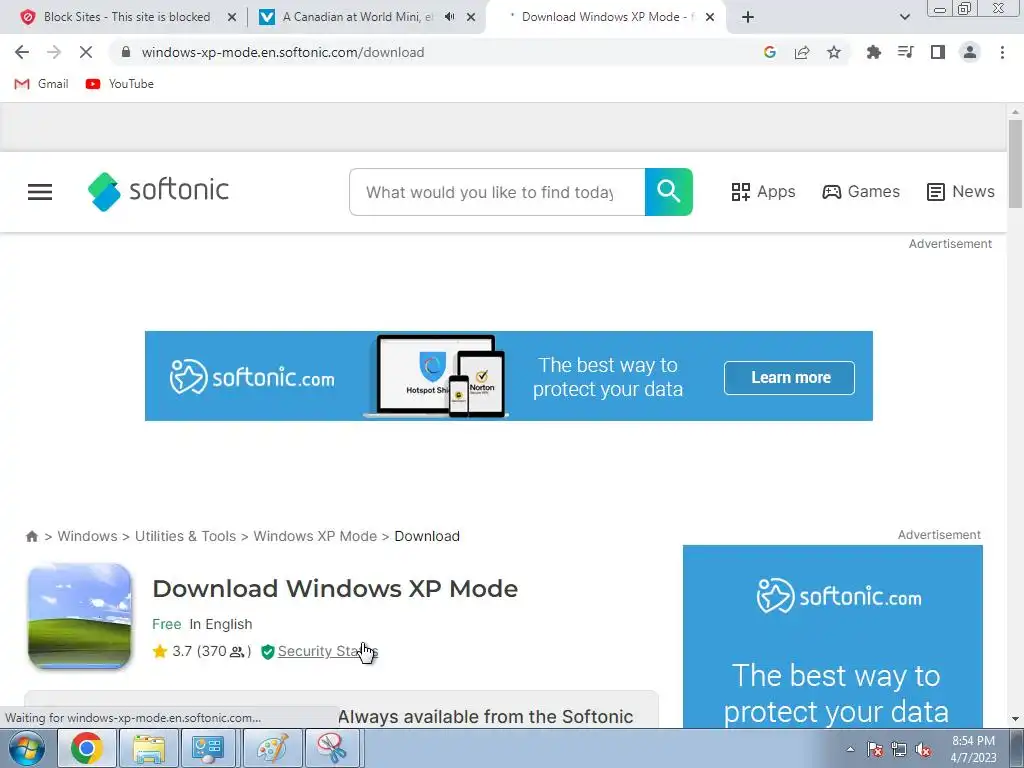The width and height of the screenshot is (1024, 768).
Task: Close the Block Sites tab
Action: 232,18
